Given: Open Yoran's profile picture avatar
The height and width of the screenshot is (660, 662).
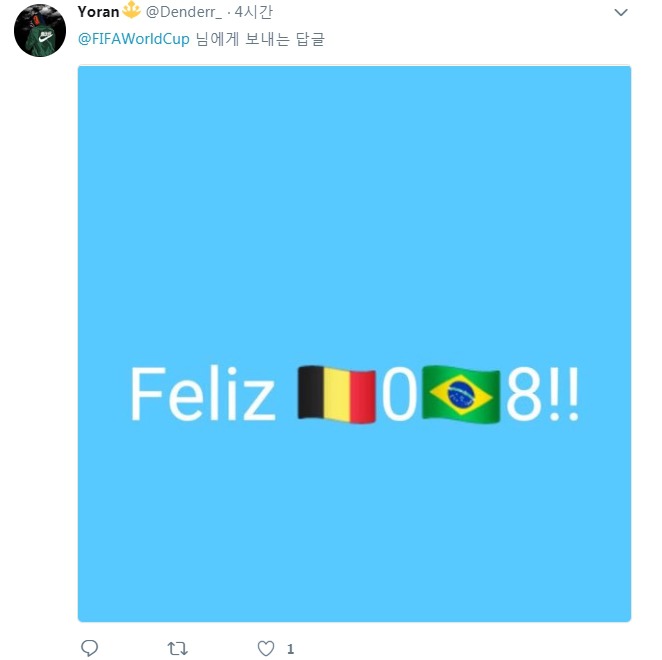Looking at the screenshot, I should [x=40, y=30].
